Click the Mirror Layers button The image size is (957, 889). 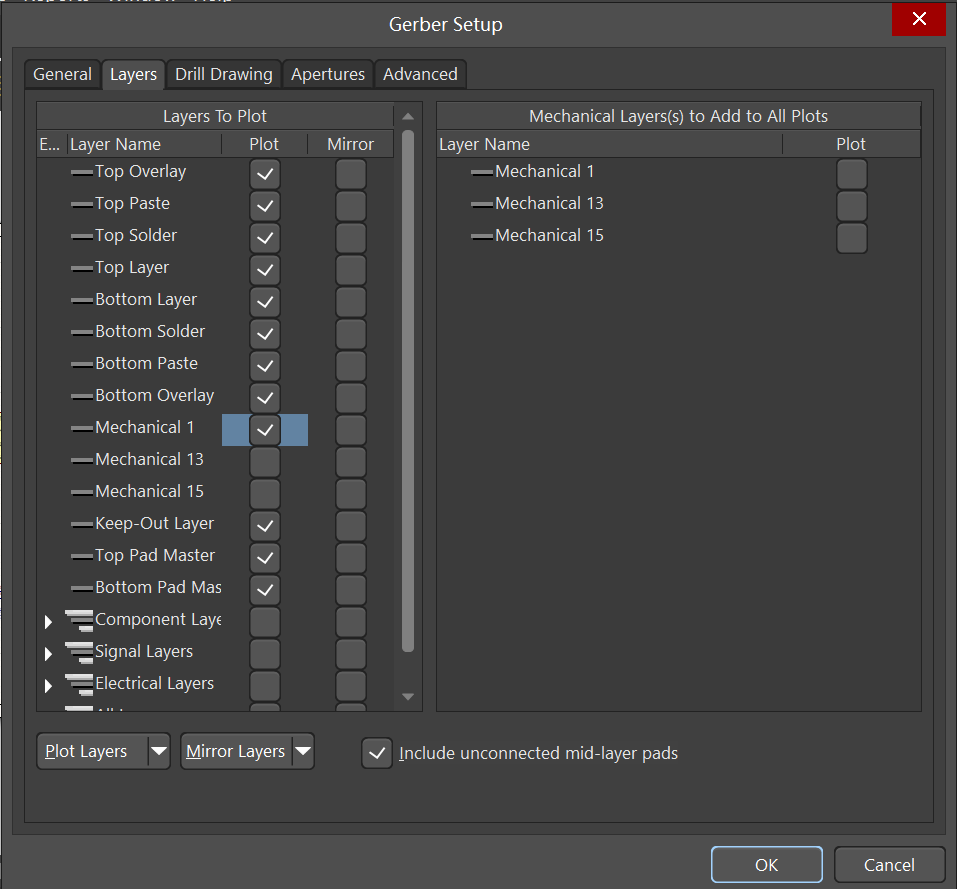tap(236, 751)
